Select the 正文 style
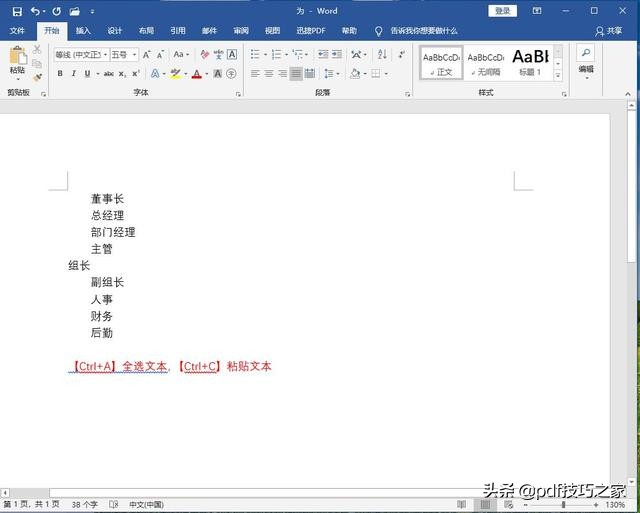640x513 pixels. coord(441,63)
